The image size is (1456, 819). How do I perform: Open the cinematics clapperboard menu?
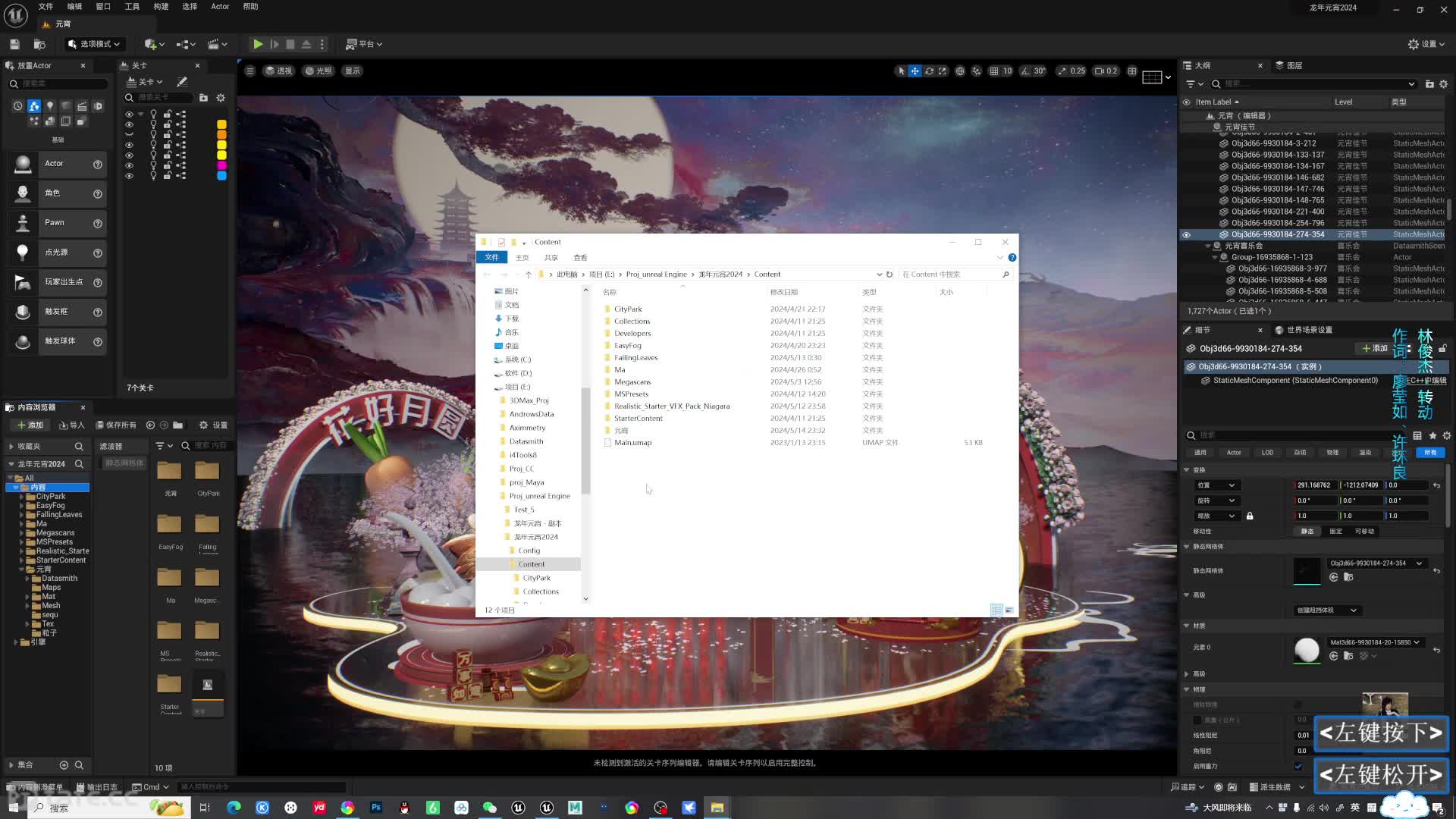218,44
